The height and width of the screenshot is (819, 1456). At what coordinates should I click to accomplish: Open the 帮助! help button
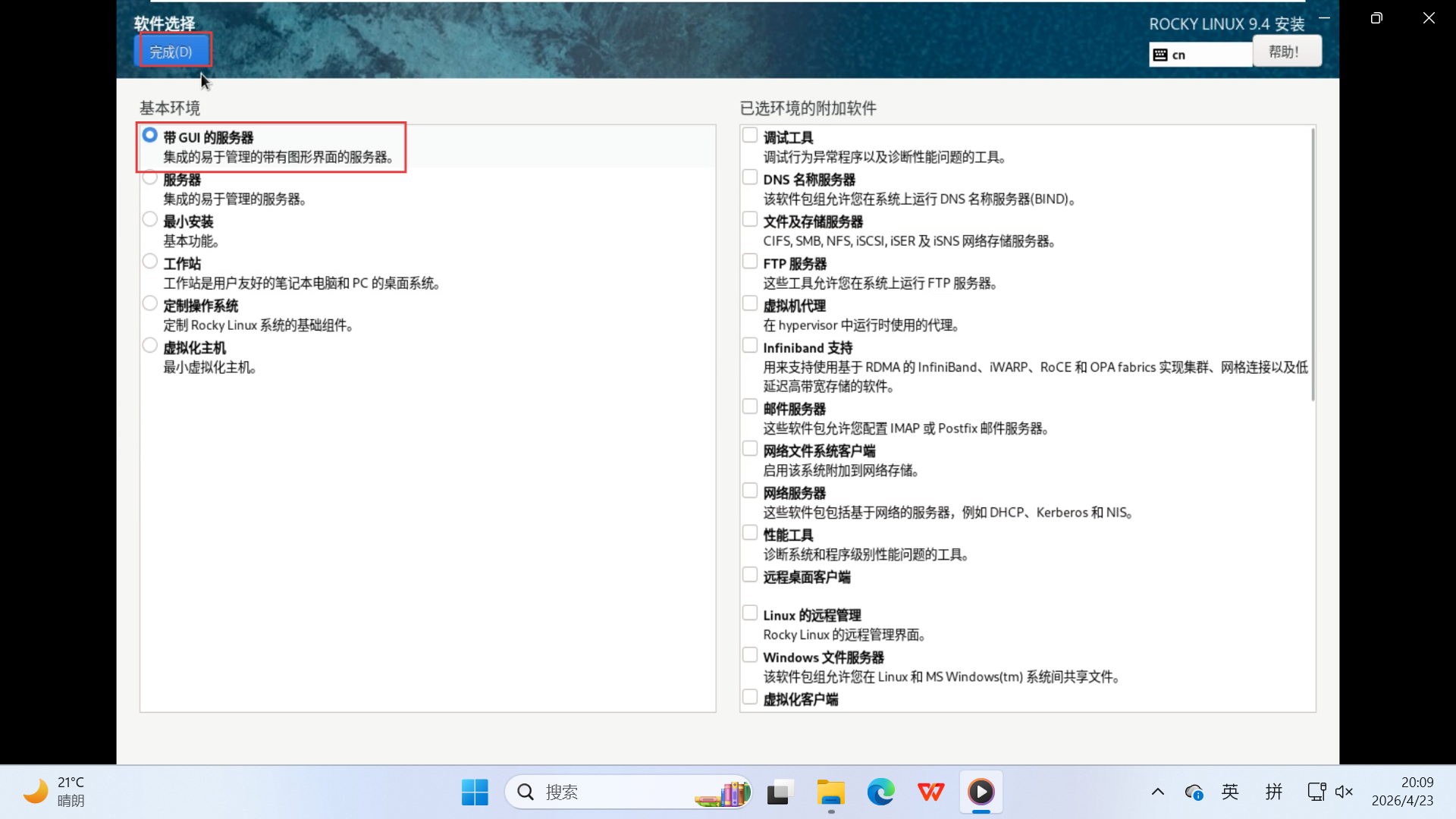point(1286,52)
